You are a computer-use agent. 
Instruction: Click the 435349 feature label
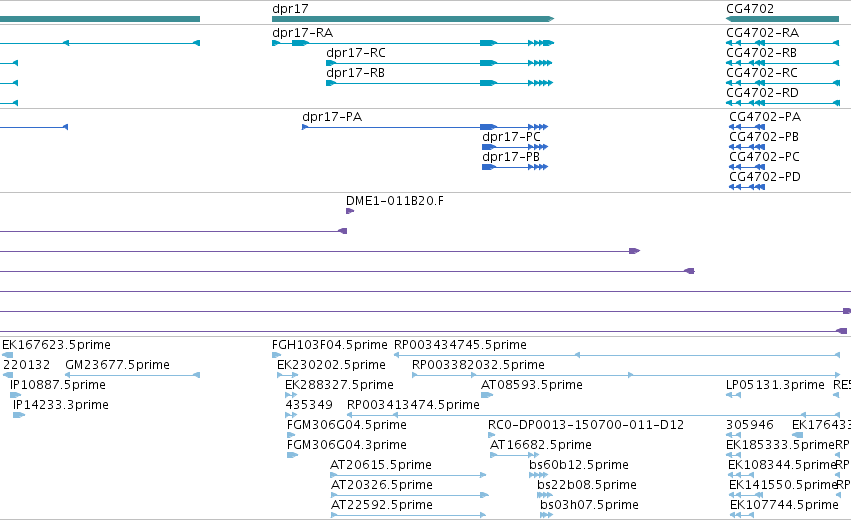(309, 405)
